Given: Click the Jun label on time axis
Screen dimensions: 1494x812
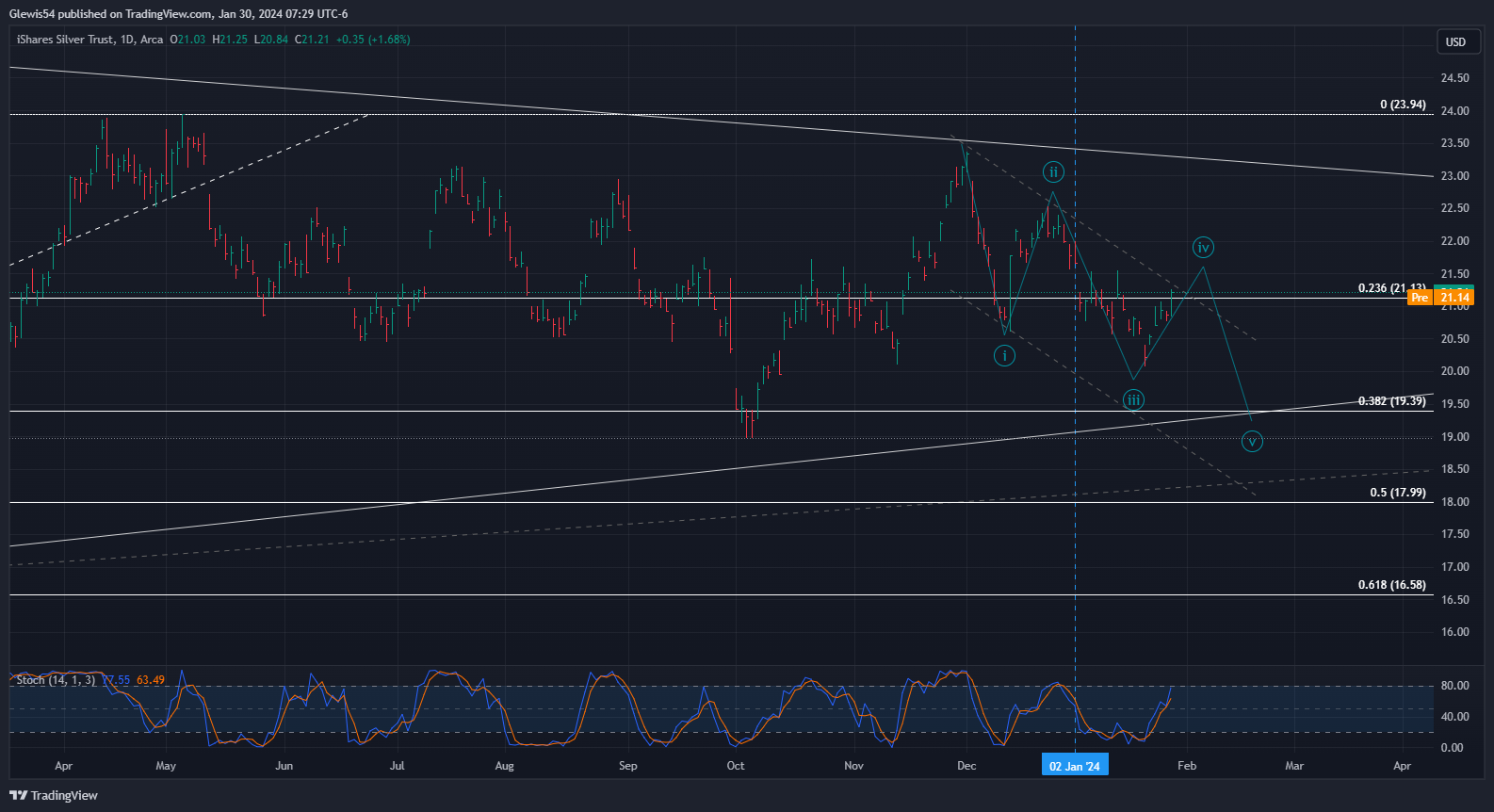Looking at the screenshot, I should pyautogui.click(x=284, y=766).
